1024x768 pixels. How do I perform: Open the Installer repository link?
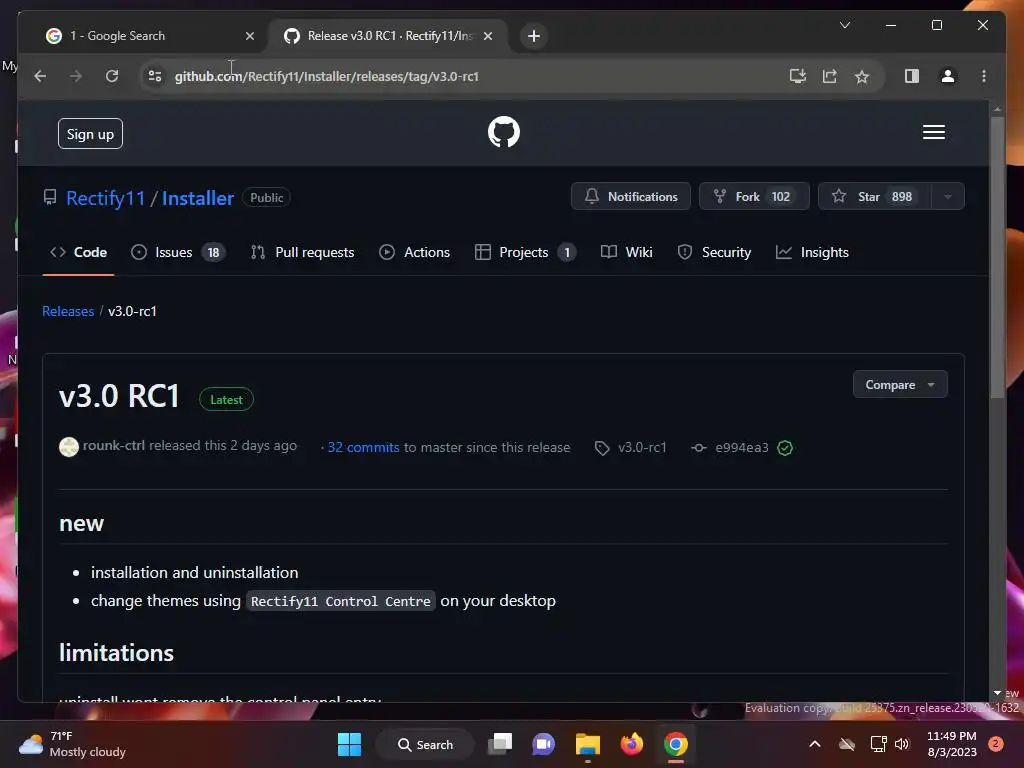point(198,198)
